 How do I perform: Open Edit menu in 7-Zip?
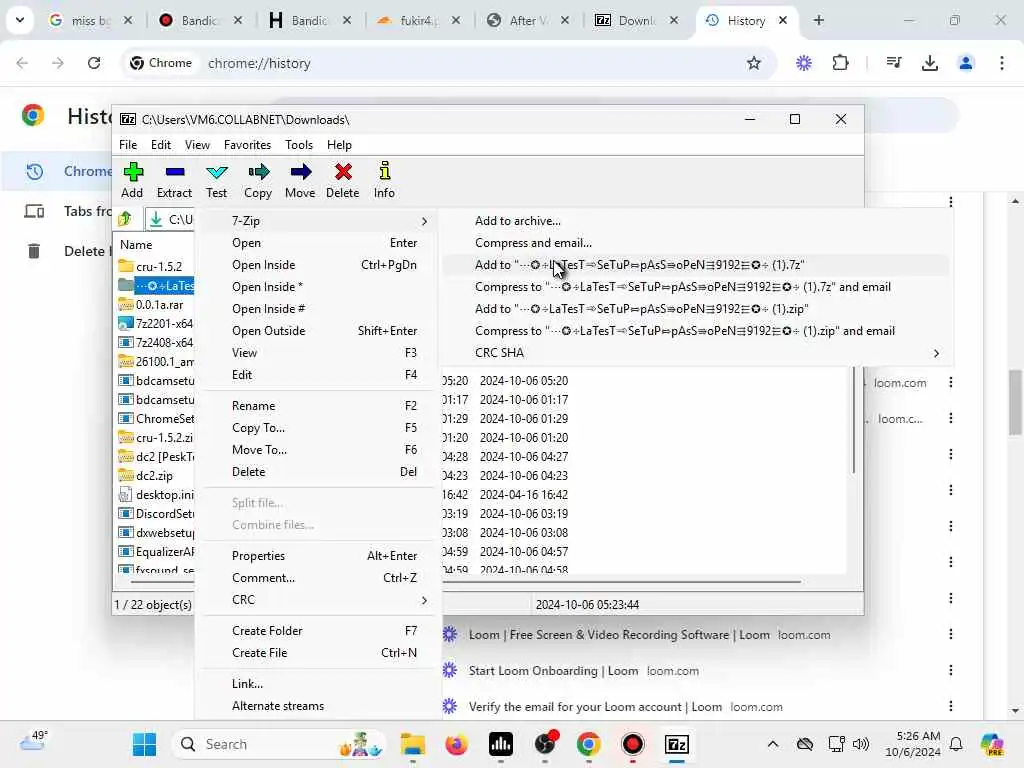[x=161, y=145]
